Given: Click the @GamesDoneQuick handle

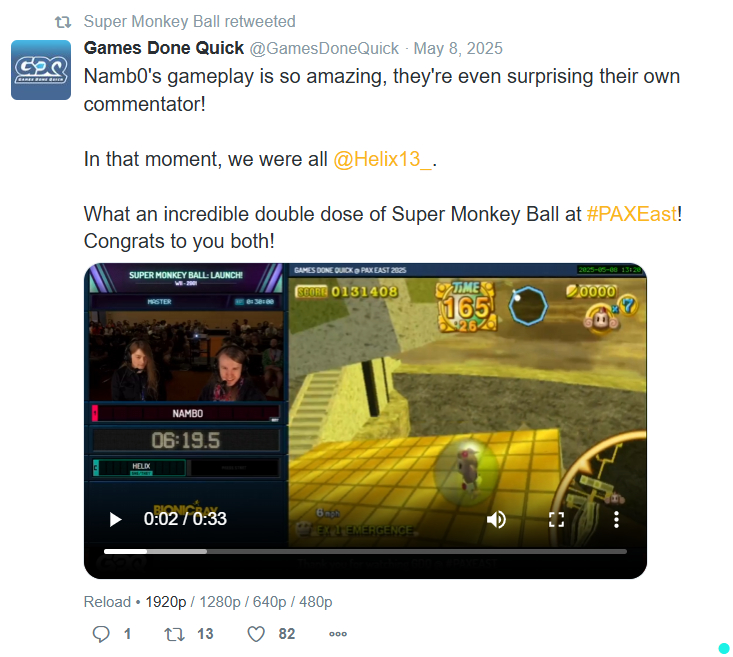Looking at the screenshot, I should tap(324, 49).
